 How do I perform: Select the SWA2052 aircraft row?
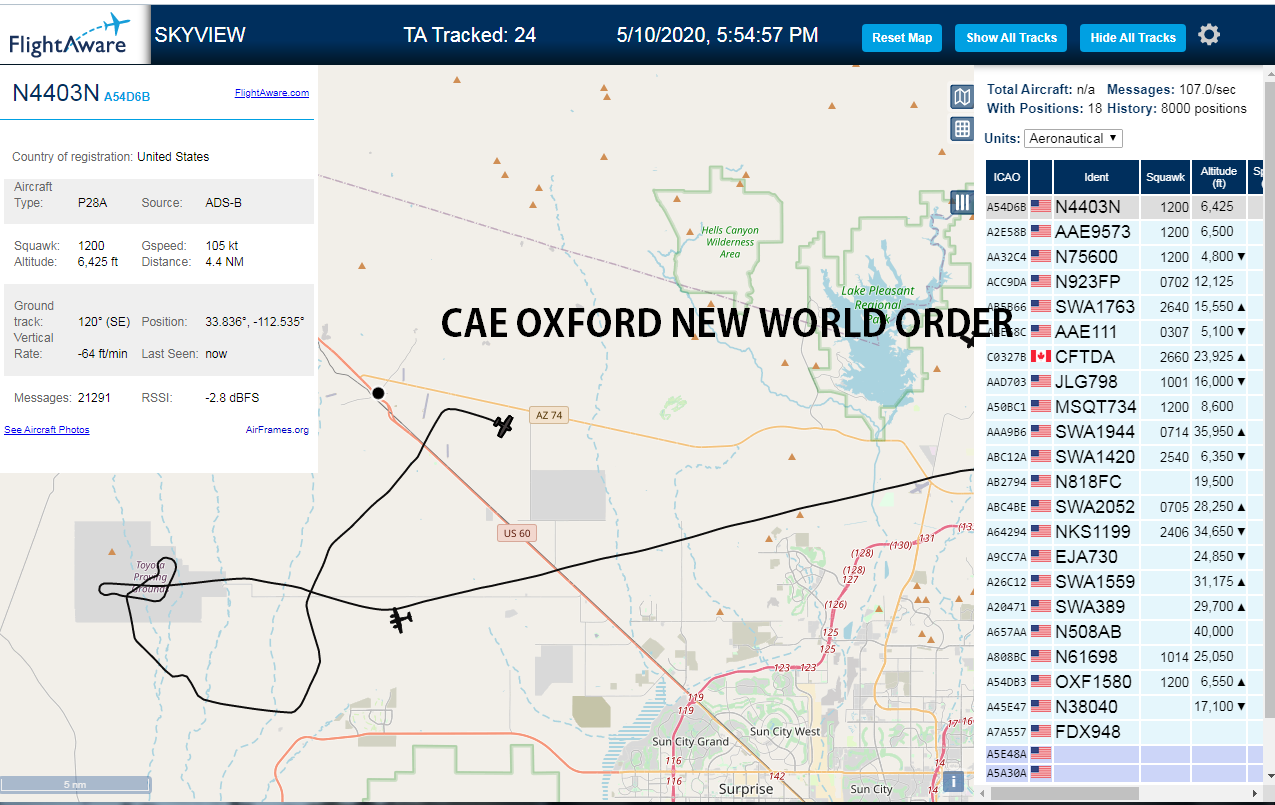pos(1123,507)
